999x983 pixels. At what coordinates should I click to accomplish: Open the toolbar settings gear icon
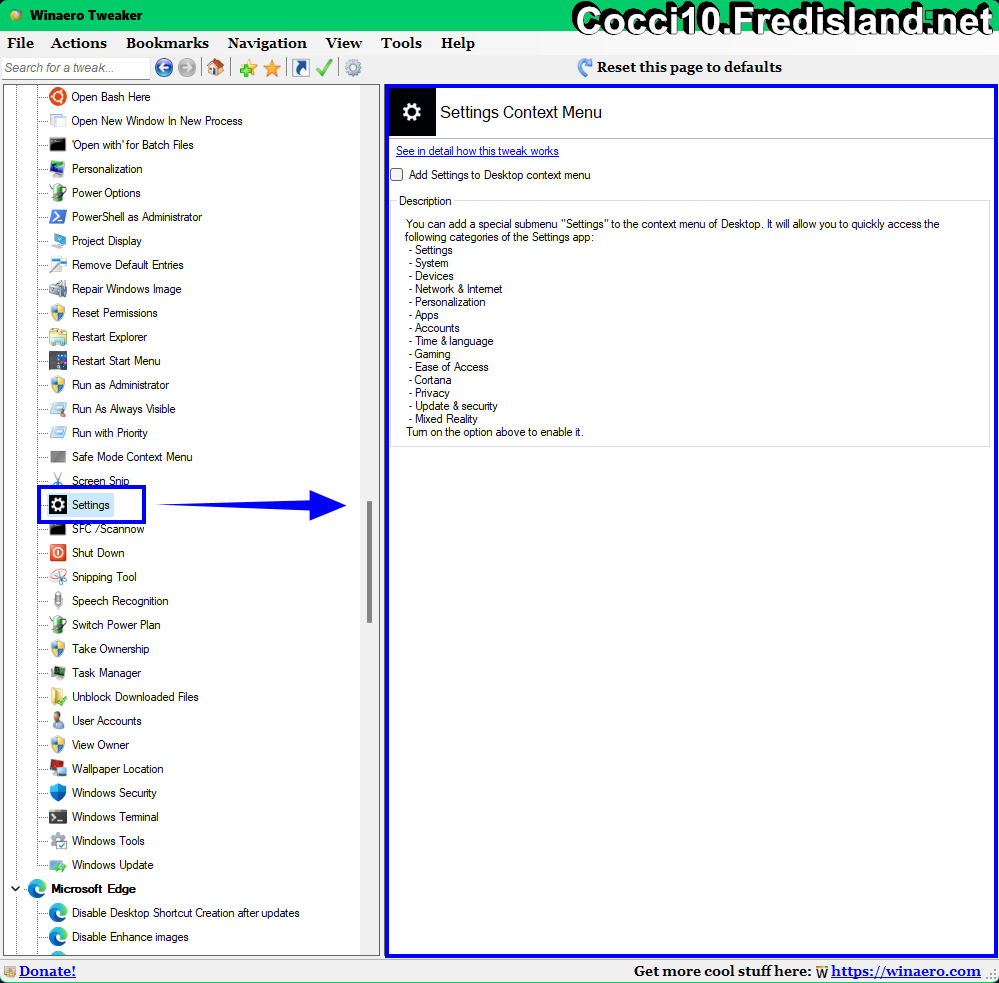click(x=353, y=68)
